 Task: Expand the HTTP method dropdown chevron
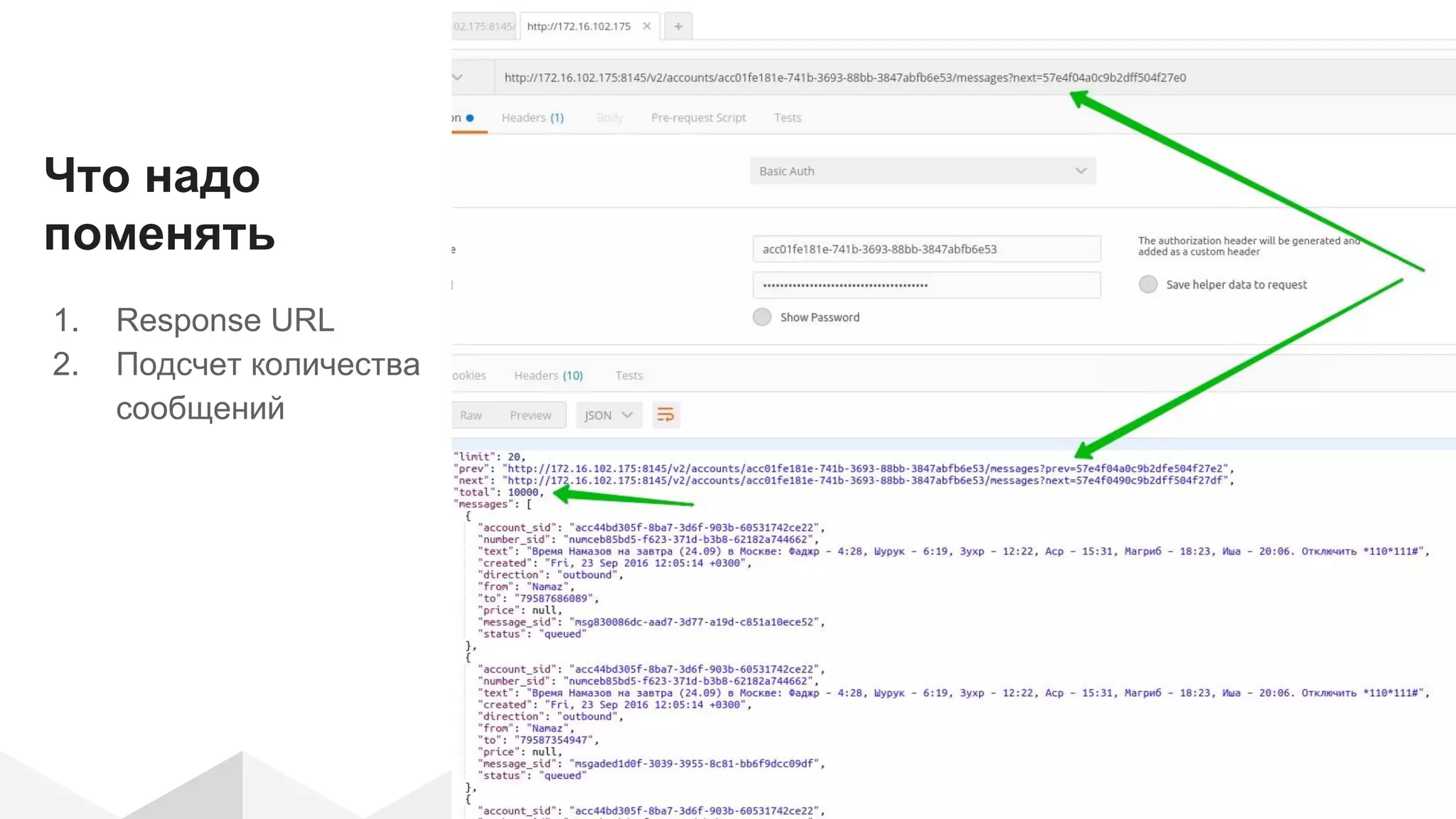458,77
